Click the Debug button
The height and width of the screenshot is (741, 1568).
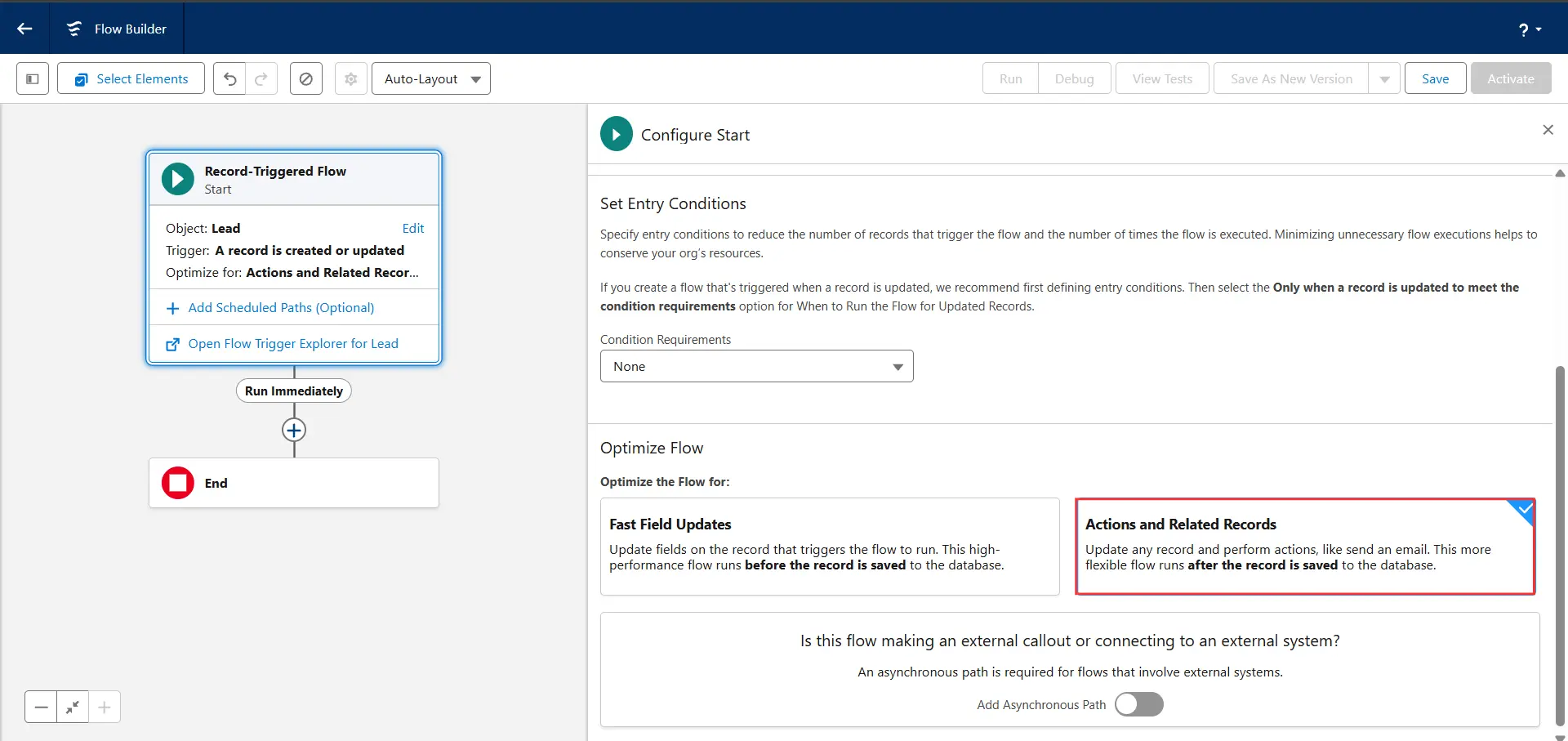[x=1074, y=78]
